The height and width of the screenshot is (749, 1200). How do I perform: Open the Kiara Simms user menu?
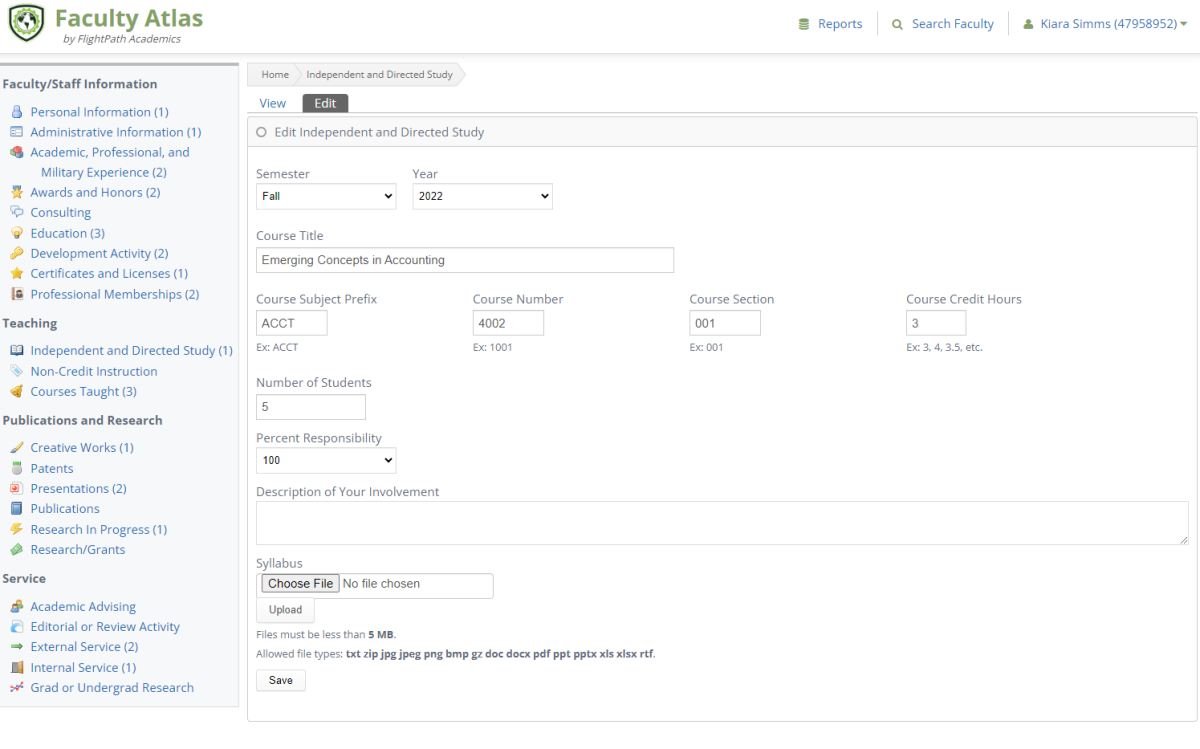point(1105,24)
